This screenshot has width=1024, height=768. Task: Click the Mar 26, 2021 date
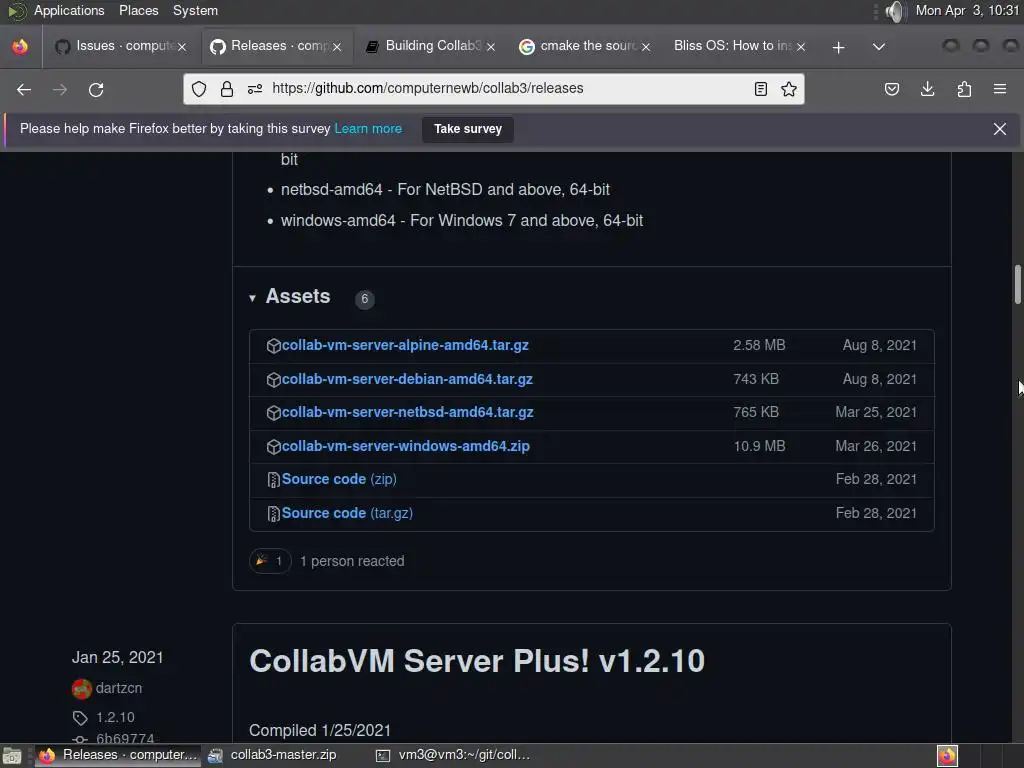[x=876, y=447]
